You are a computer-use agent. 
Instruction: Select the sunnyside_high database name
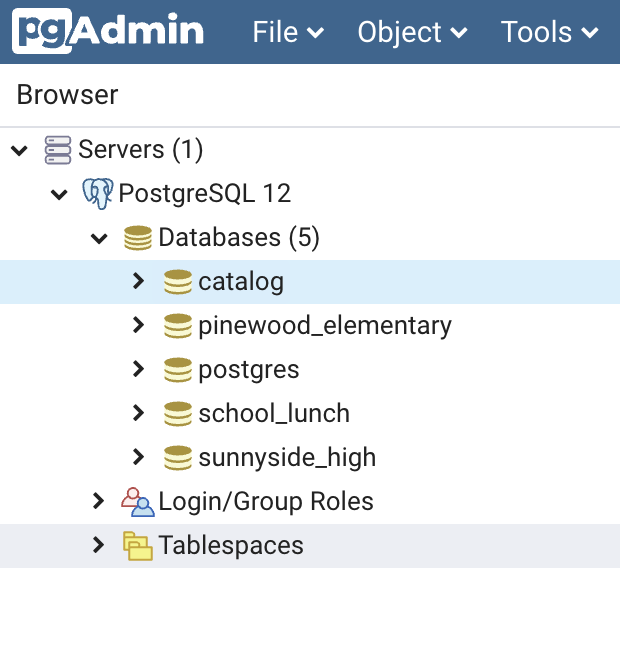pos(287,458)
